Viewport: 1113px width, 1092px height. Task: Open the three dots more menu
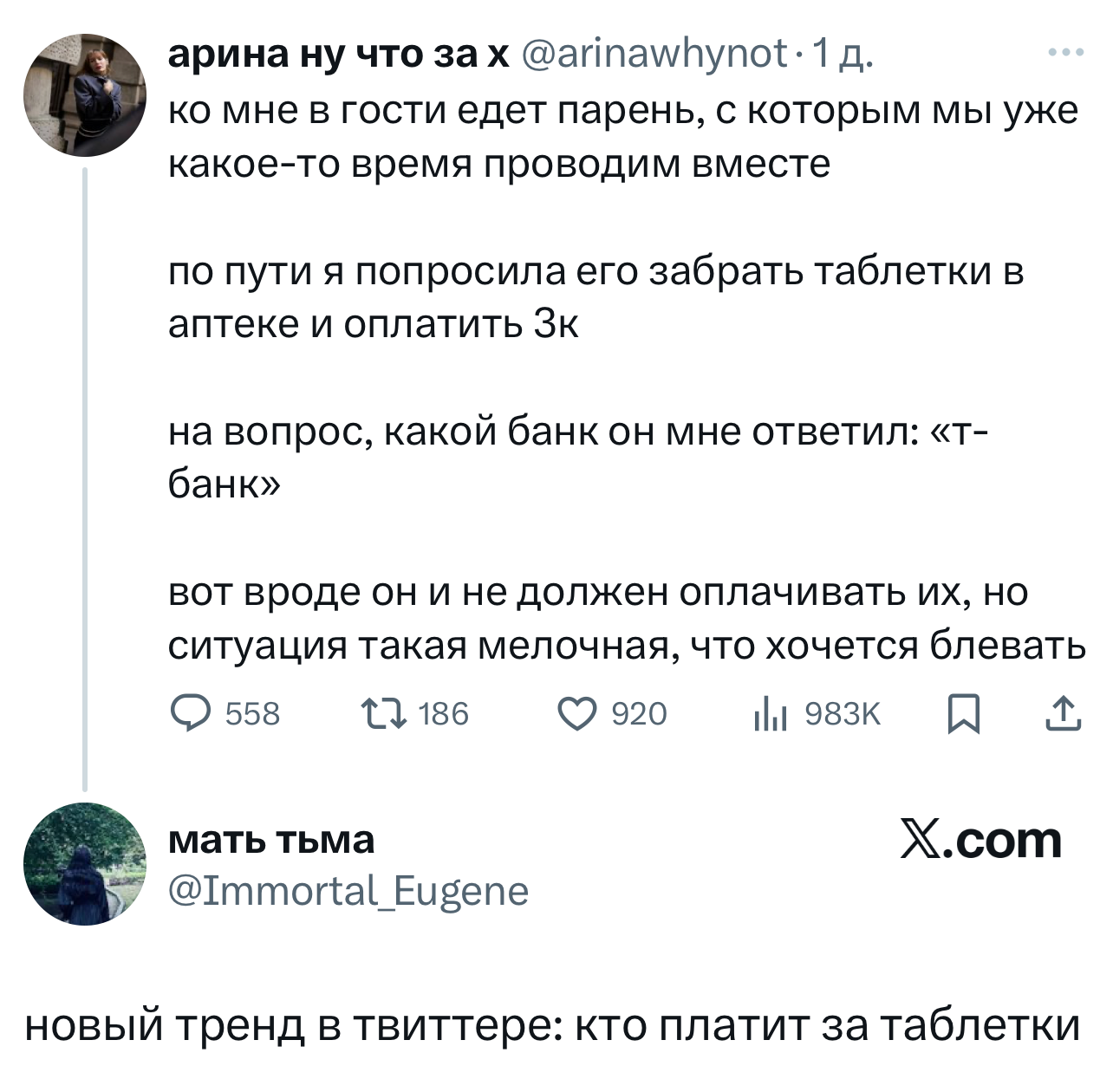coord(1065,54)
